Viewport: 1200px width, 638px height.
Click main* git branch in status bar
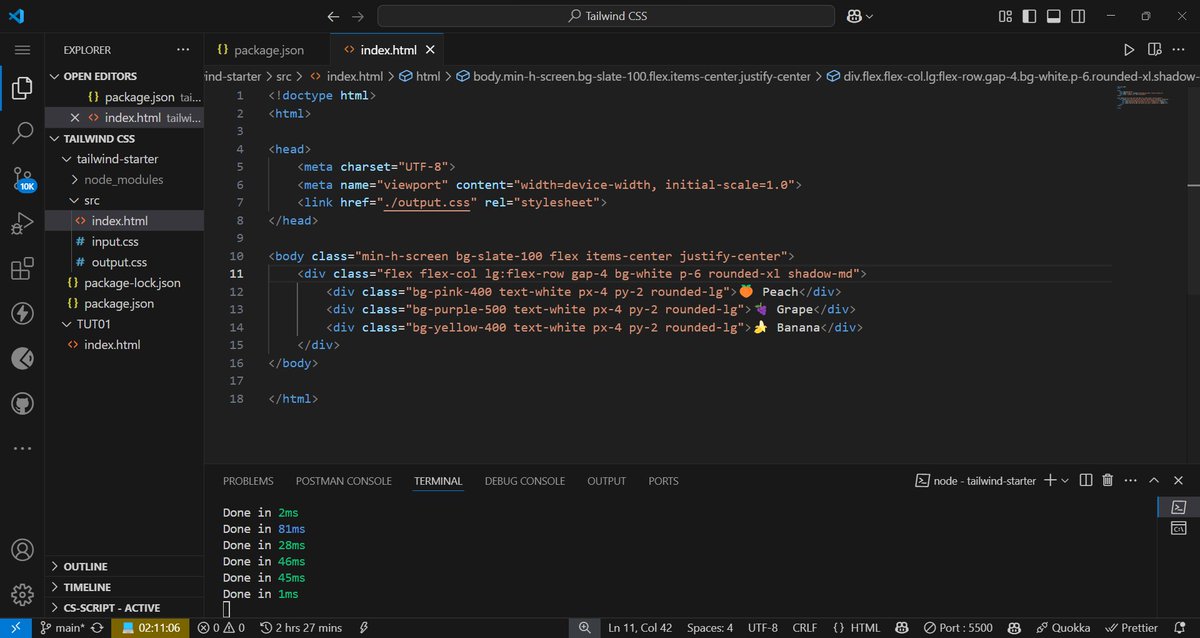[63, 628]
